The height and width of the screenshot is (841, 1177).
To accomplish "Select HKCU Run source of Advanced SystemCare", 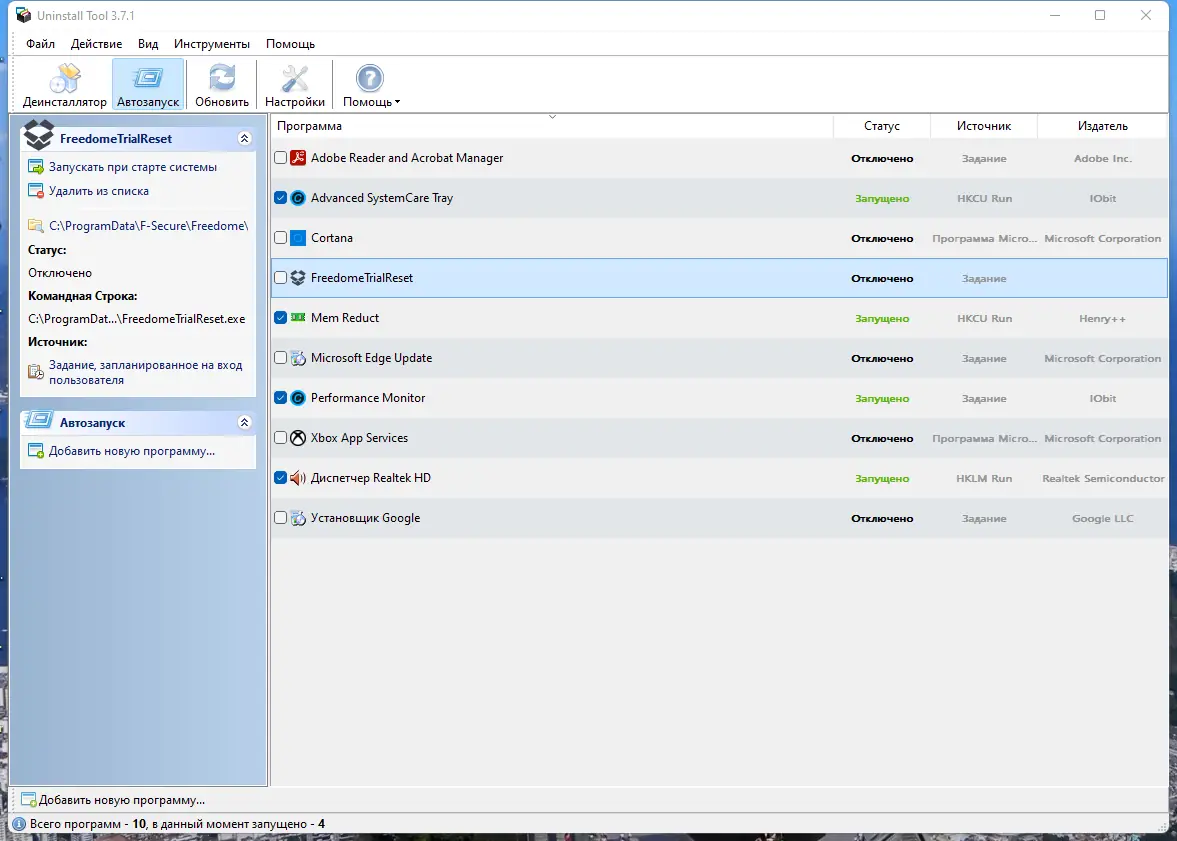I will pyautogui.click(x=984, y=198).
